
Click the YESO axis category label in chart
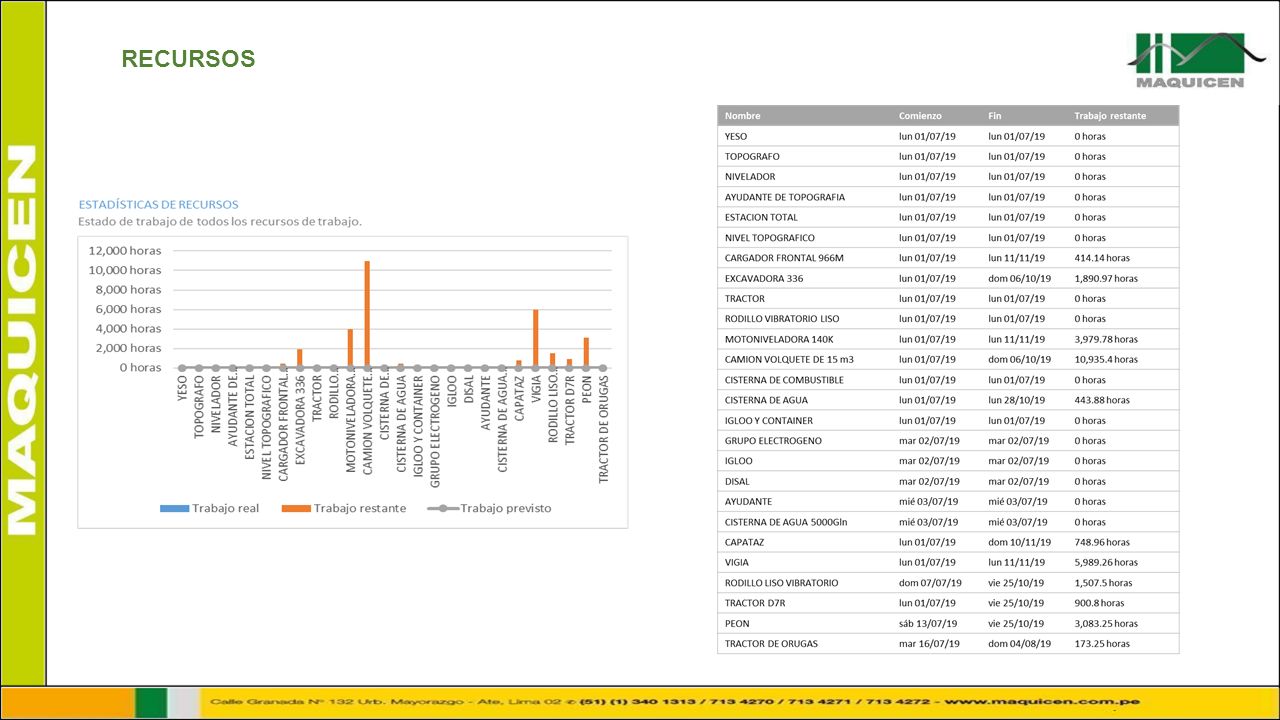(181, 389)
